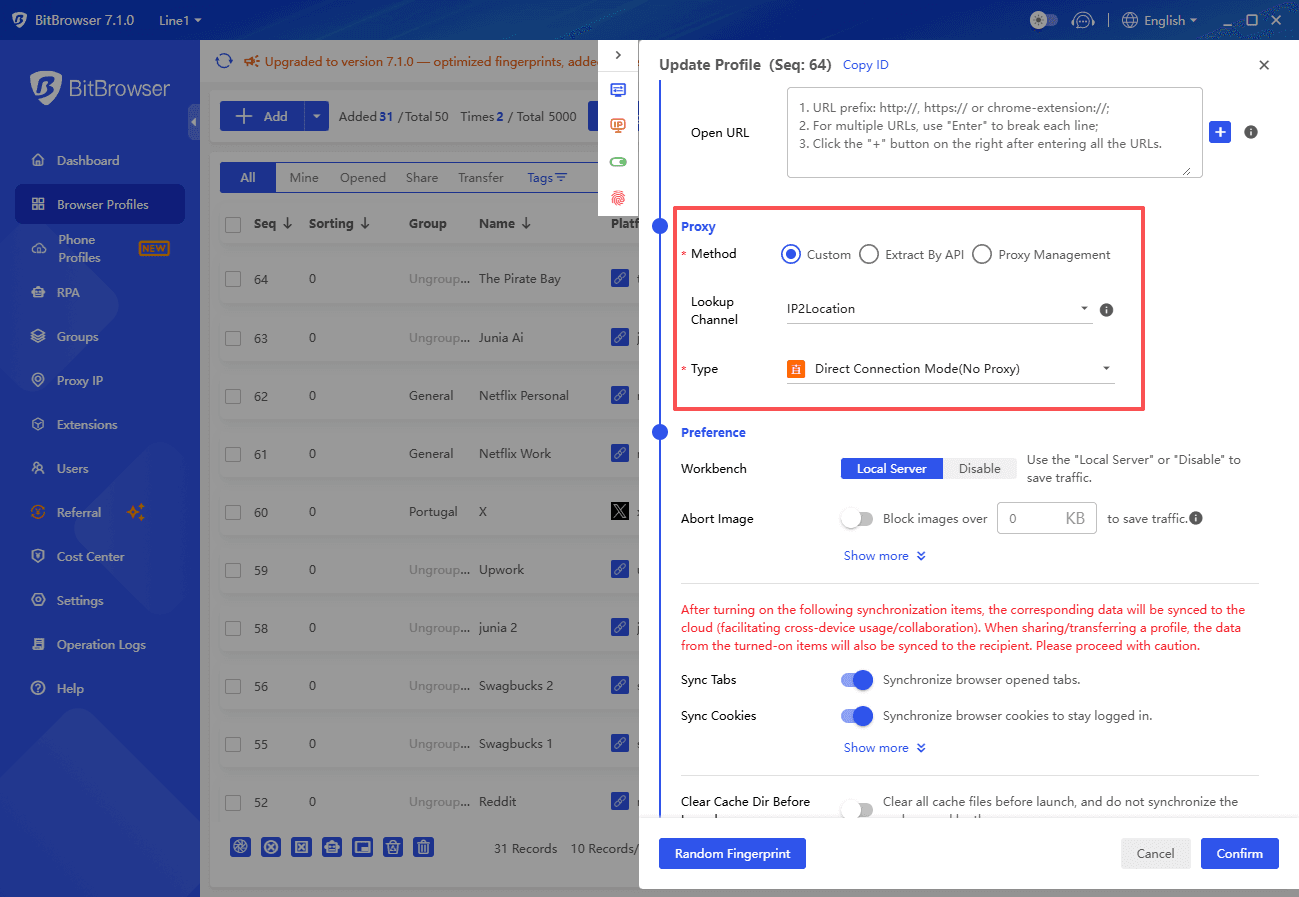Toggle the Abort Image switch

(857, 518)
